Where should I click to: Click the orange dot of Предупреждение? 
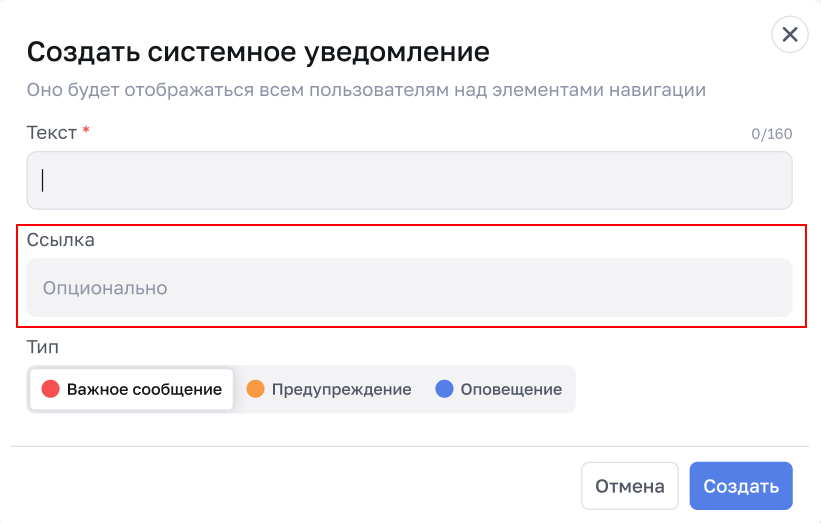pos(255,389)
